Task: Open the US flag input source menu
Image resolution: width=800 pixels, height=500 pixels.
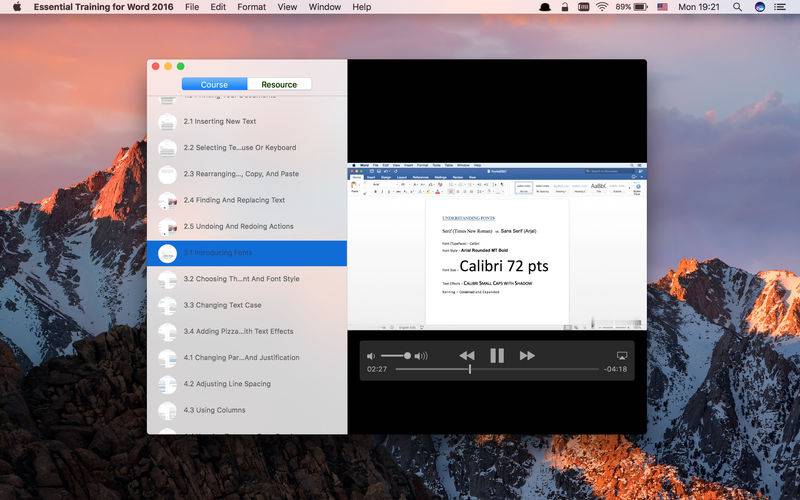Action: click(662, 7)
